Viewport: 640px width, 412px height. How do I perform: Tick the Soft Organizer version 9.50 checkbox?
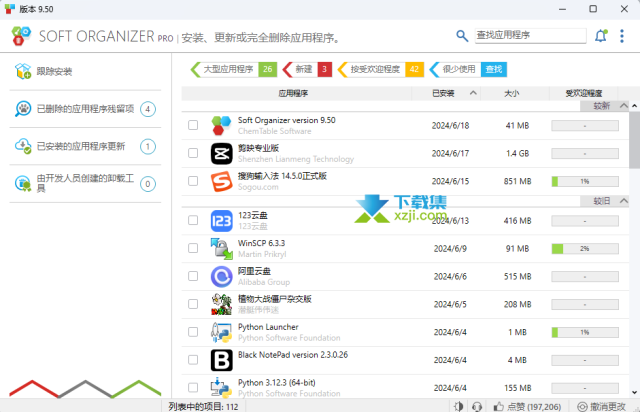coord(193,125)
